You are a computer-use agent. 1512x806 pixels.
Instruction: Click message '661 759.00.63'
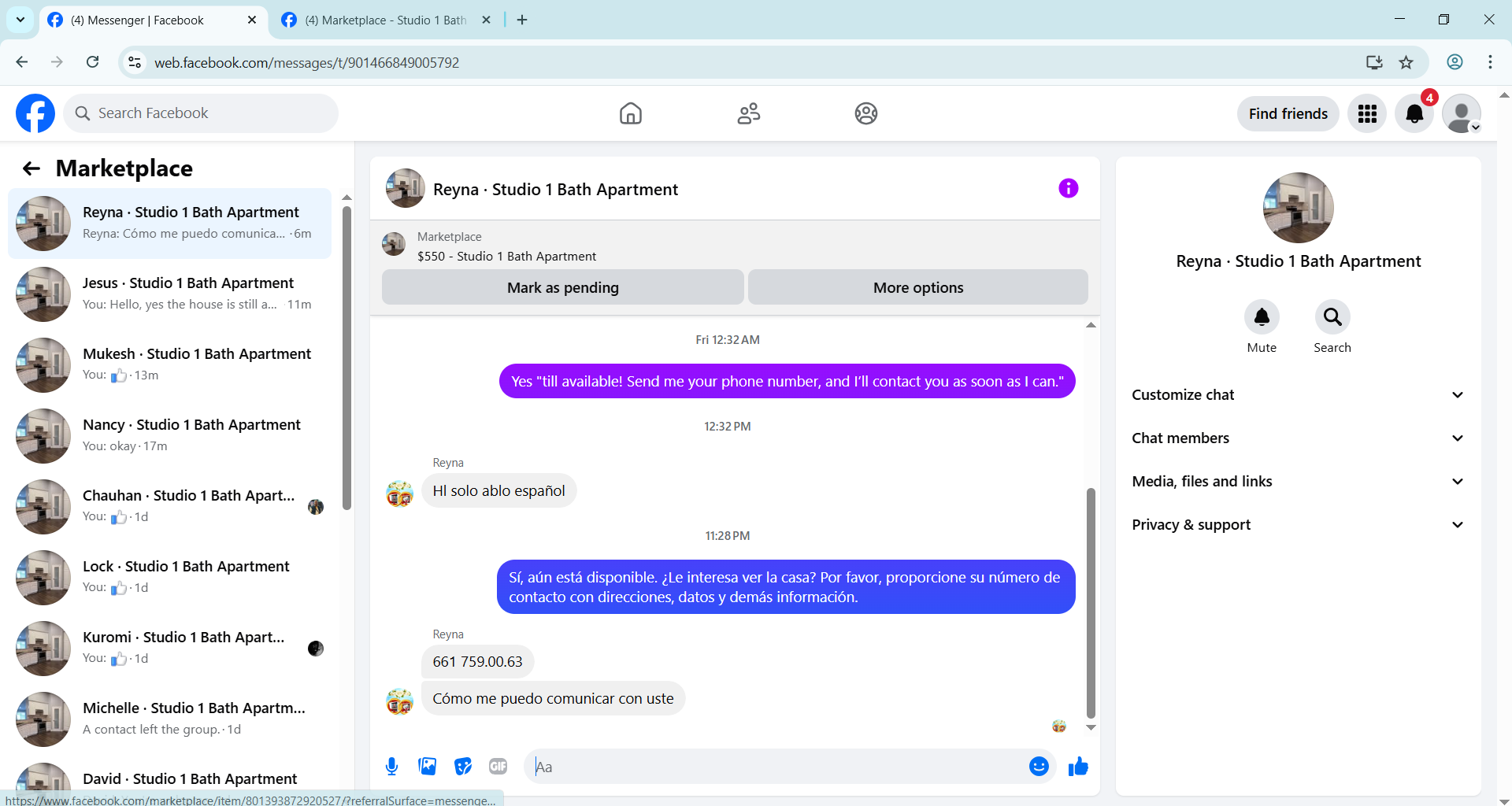click(x=477, y=661)
